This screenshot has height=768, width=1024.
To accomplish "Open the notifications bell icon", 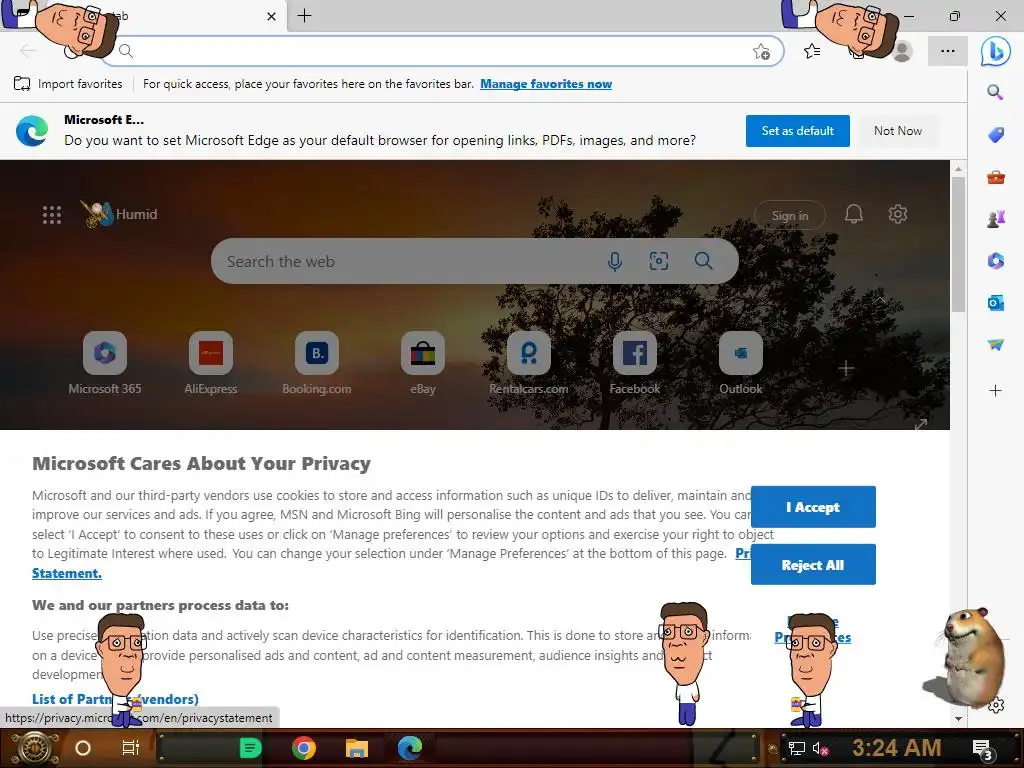I will pyautogui.click(x=854, y=214).
